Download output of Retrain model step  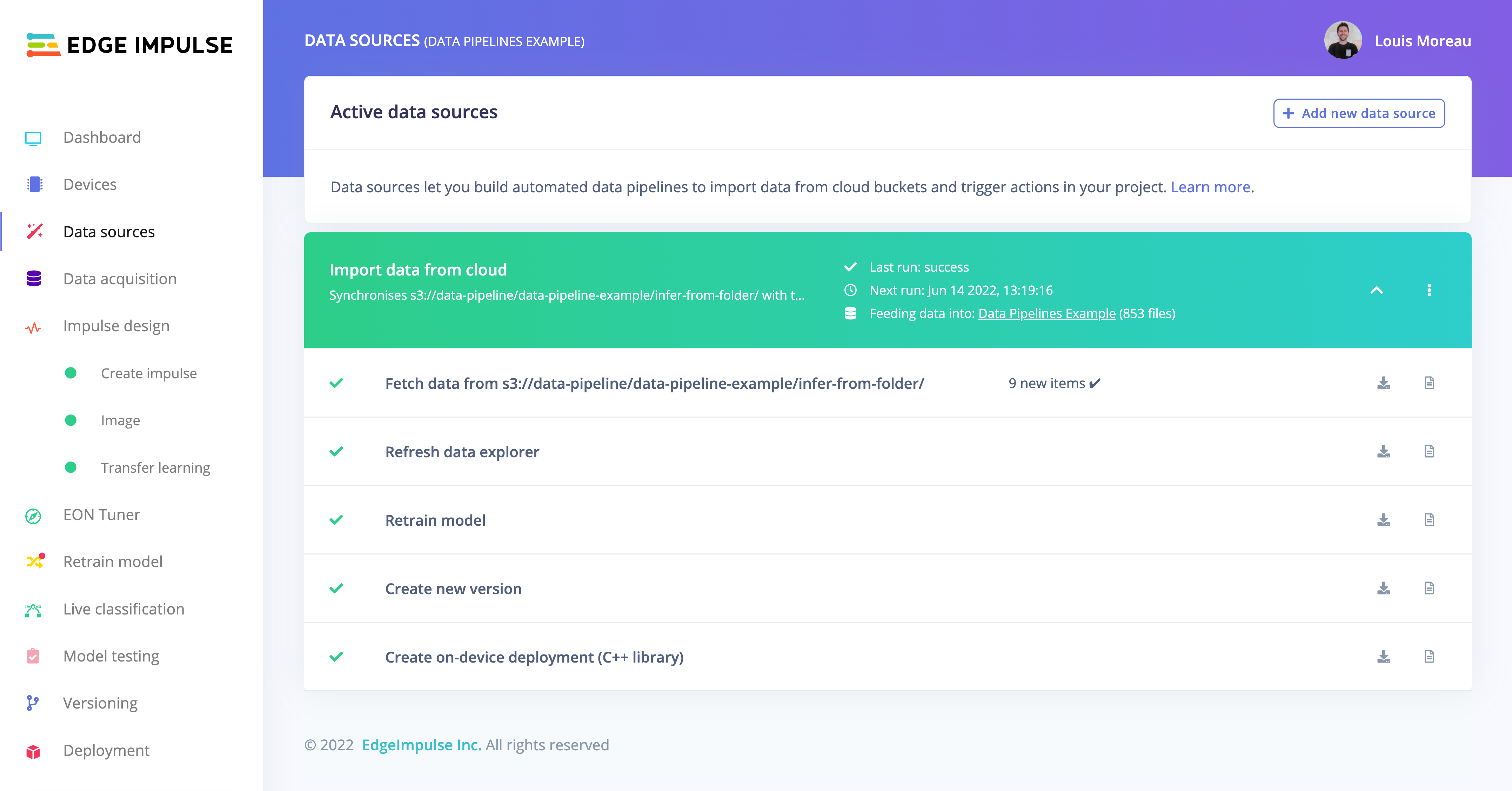pos(1384,520)
